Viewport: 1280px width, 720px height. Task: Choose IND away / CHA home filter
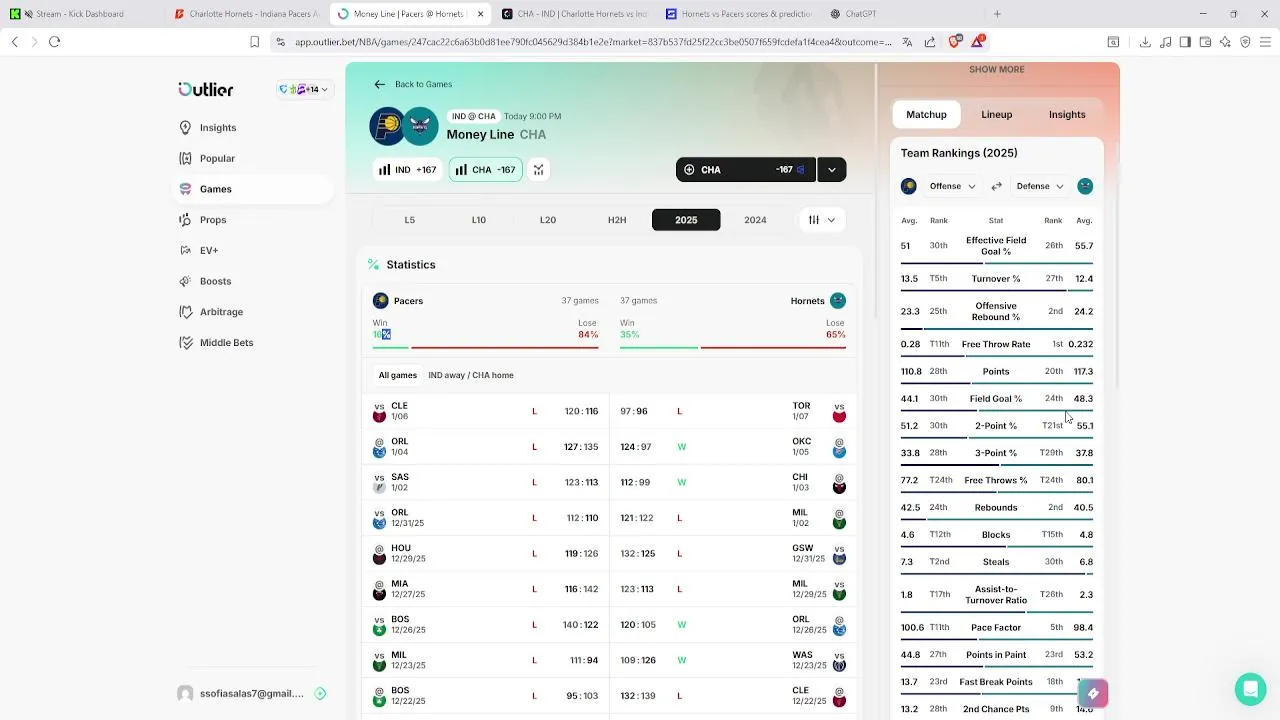tap(471, 375)
